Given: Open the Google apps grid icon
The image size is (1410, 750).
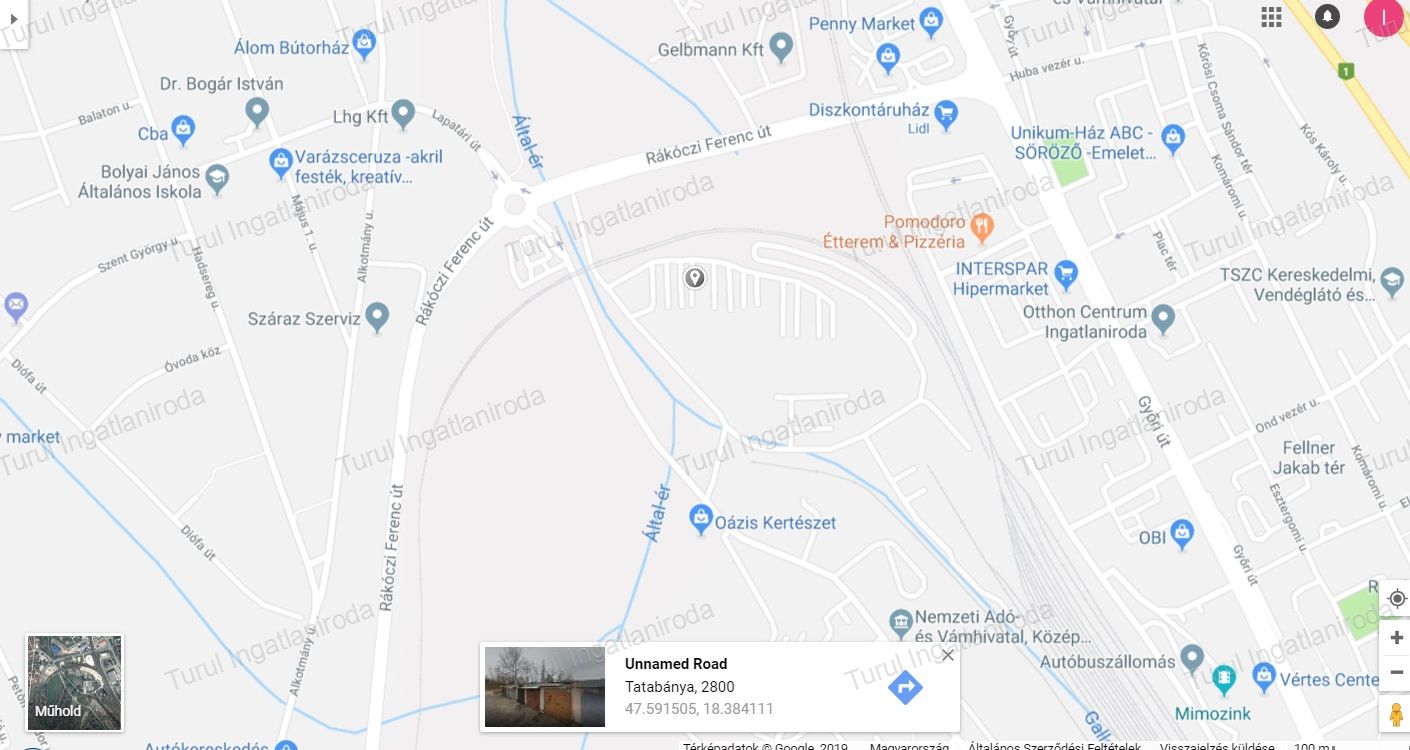Looking at the screenshot, I should (1272, 17).
